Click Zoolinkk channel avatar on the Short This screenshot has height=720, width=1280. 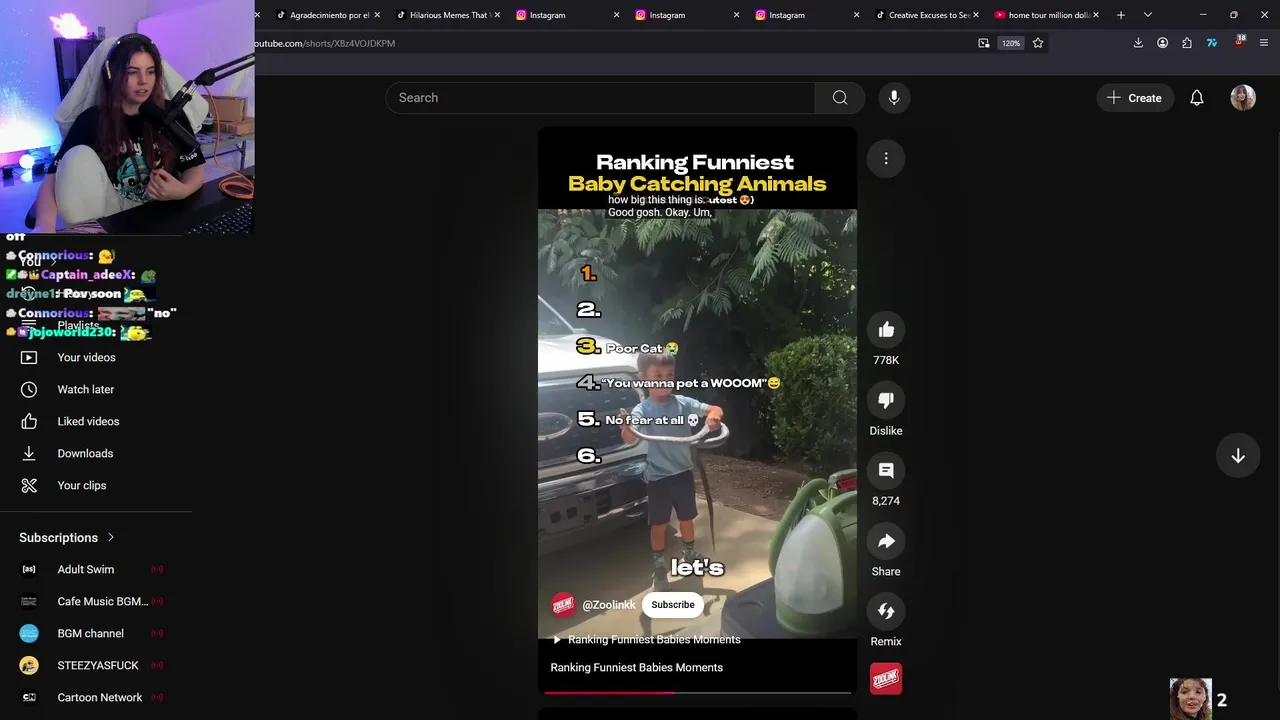tap(563, 605)
